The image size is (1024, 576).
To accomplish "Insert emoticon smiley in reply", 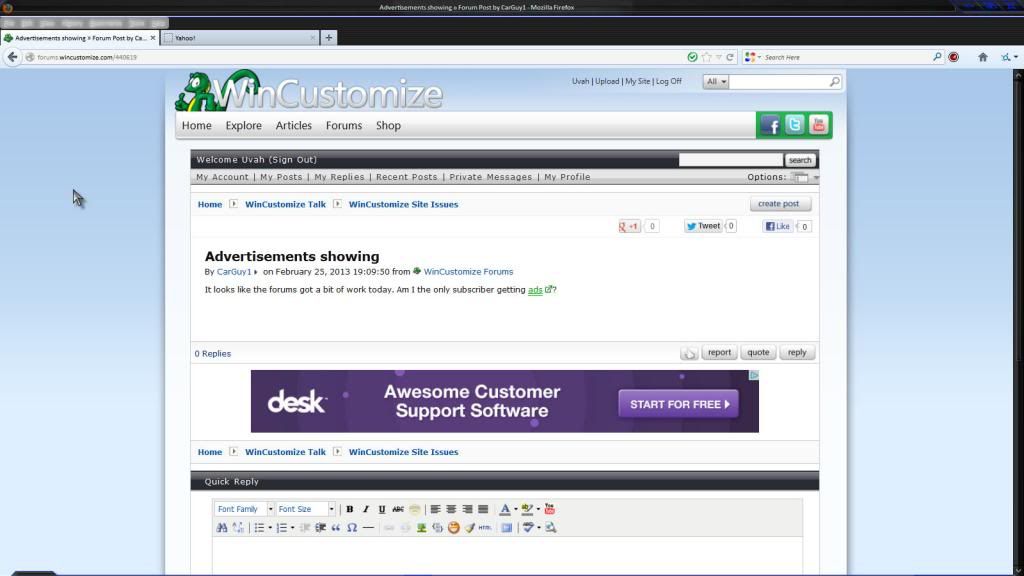I will tap(454, 528).
